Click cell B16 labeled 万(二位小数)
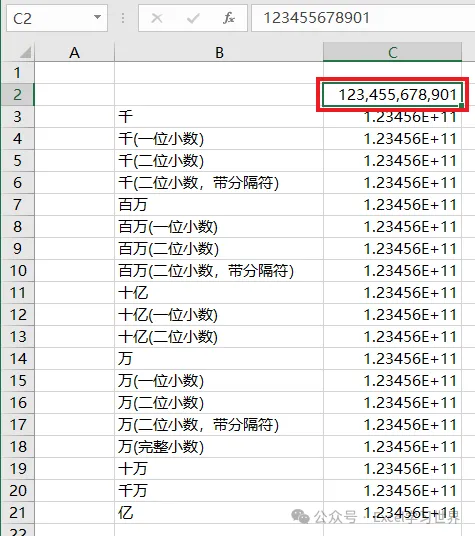This screenshot has height=536, width=475. [219, 402]
